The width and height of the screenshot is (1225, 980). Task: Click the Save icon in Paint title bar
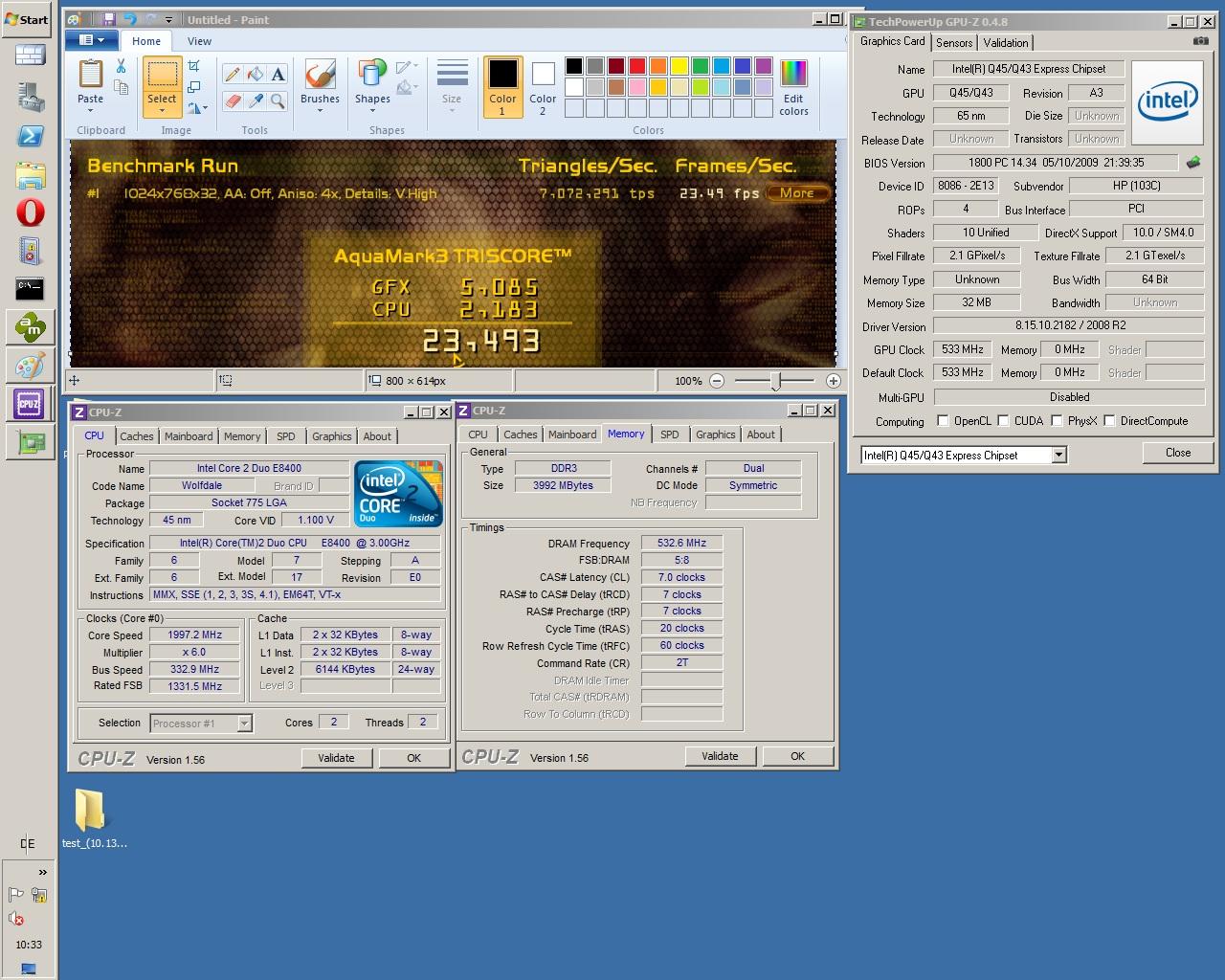coord(109,19)
